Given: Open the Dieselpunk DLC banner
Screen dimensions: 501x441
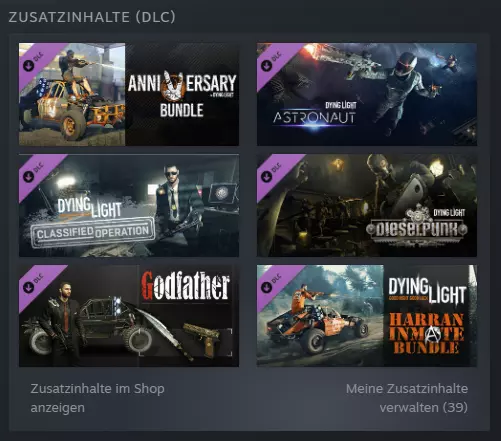Looking at the screenshot, I should click(x=367, y=205).
